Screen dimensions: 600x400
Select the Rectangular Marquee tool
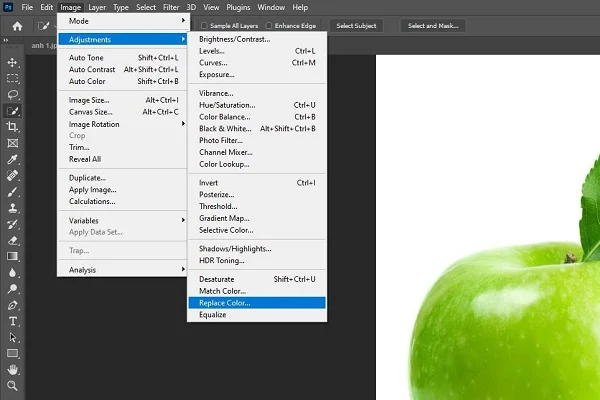[14, 78]
